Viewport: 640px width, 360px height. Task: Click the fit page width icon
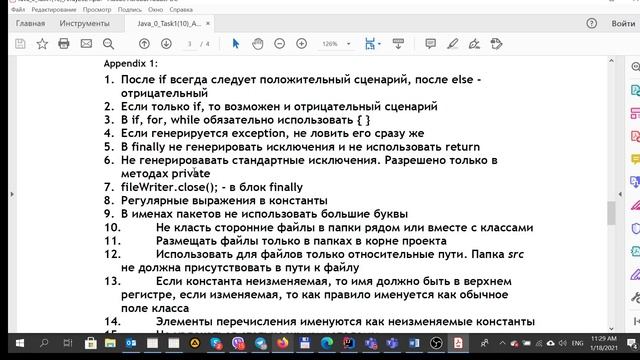pyautogui.click(x=369, y=44)
